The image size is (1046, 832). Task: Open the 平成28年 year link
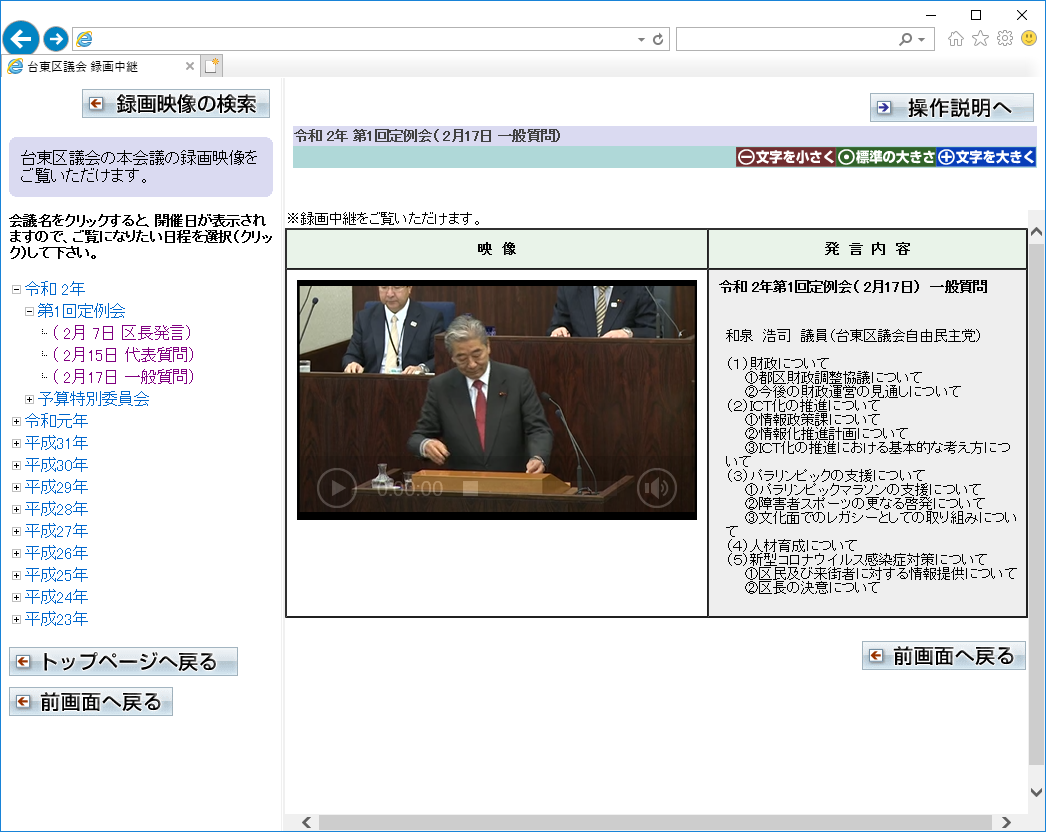pyautogui.click(x=56, y=509)
